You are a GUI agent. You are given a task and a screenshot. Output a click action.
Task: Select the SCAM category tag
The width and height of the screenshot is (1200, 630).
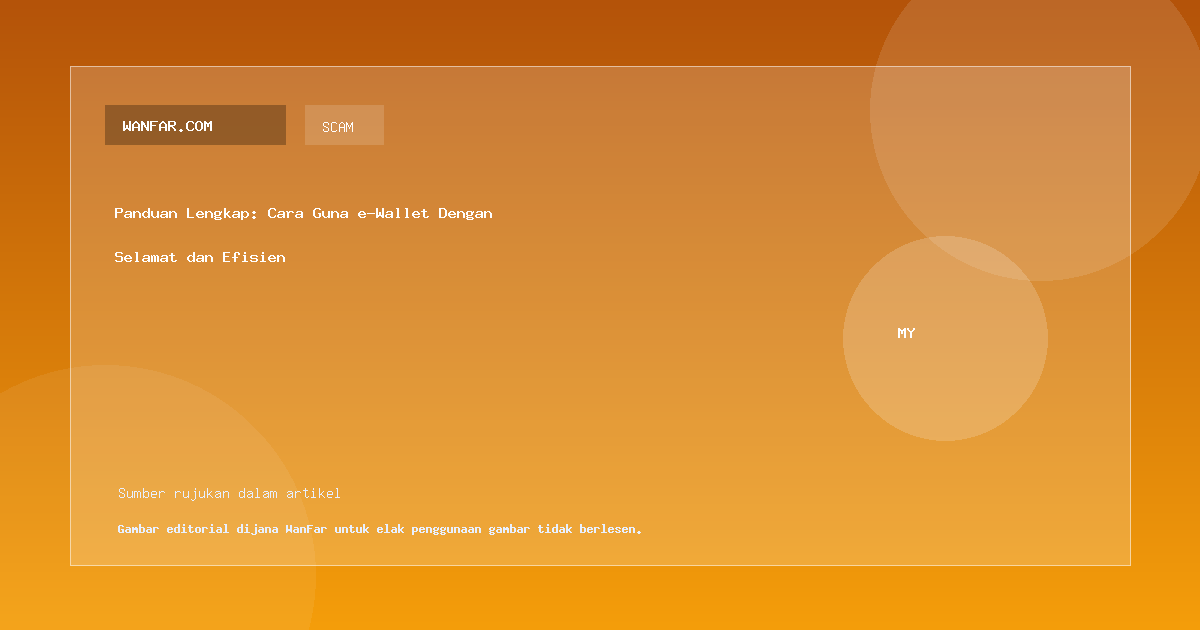344,125
